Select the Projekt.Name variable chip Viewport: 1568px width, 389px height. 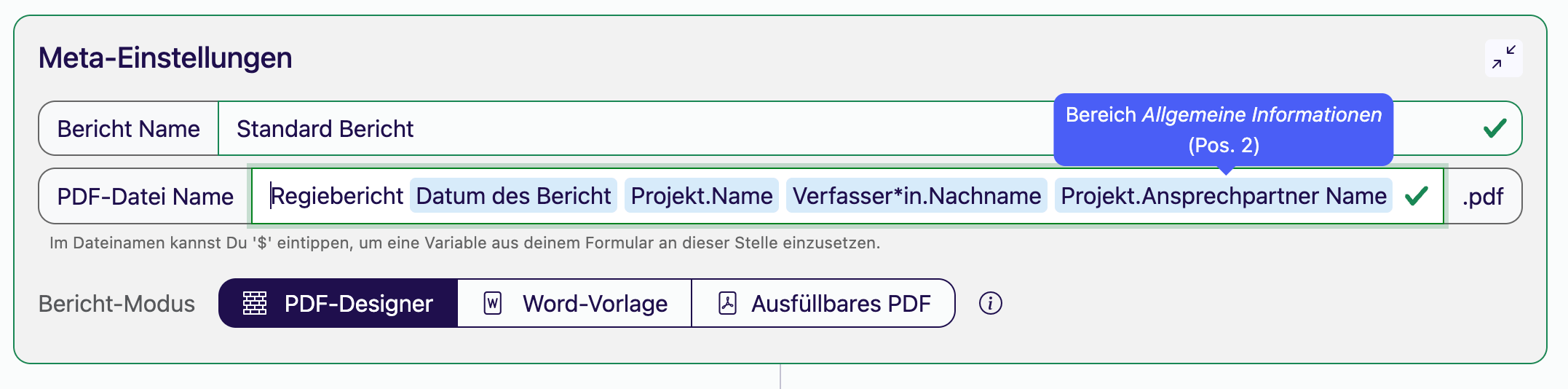click(x=701, y=196)
